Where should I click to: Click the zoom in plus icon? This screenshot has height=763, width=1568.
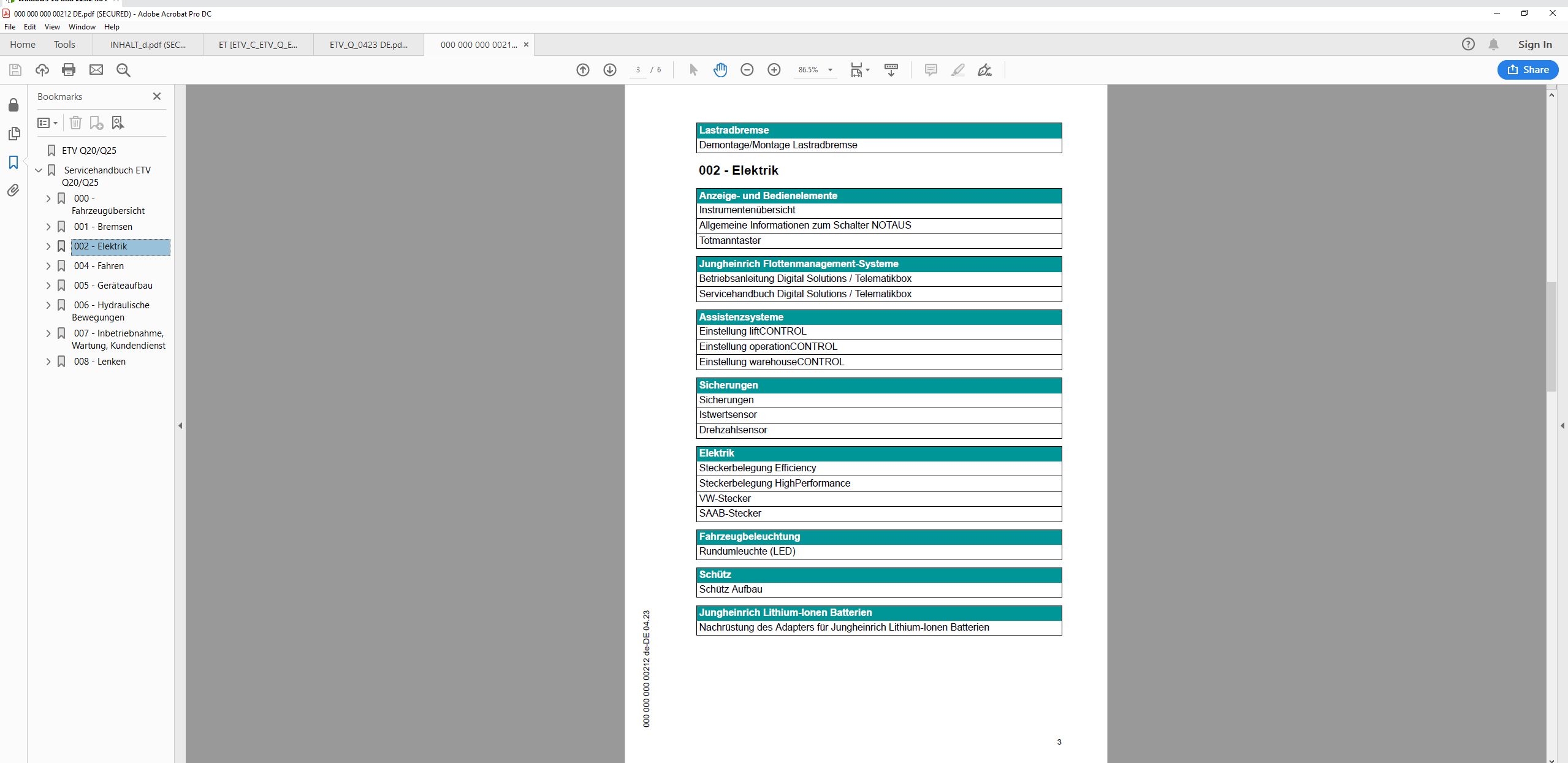(x=774, y=70)
